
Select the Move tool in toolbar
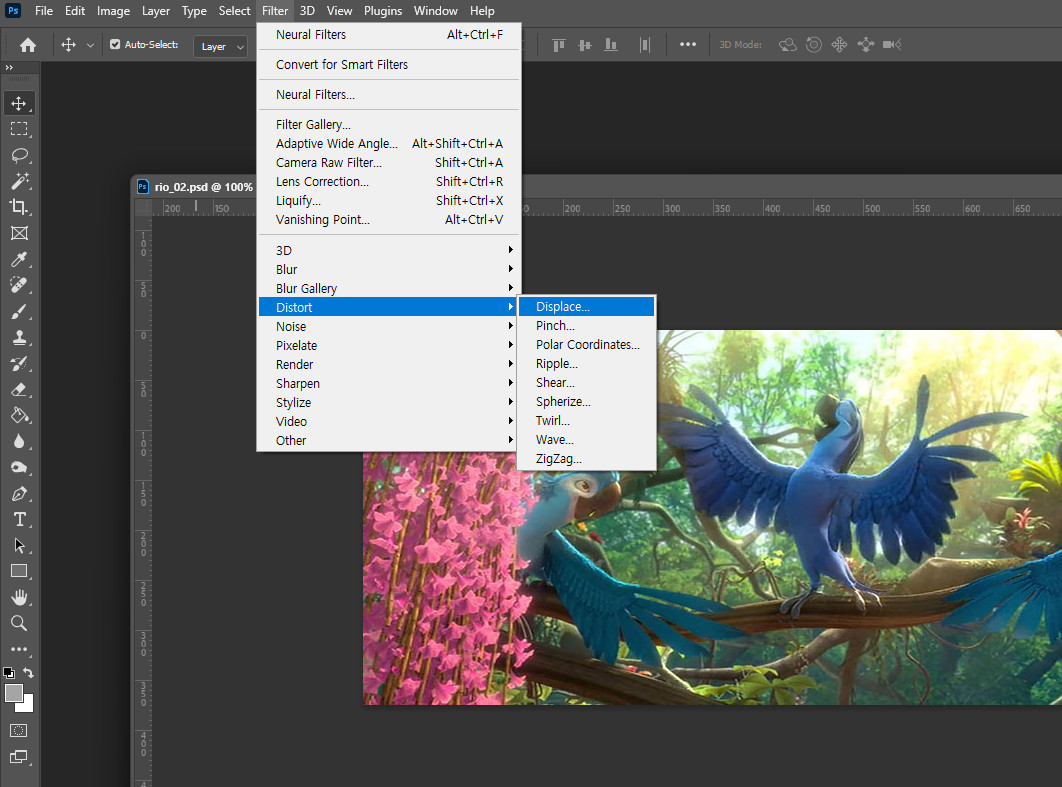click(x=19, y=104)
